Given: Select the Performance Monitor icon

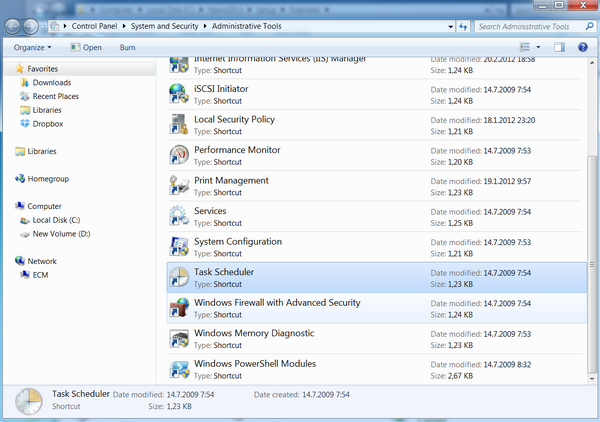Looking at the screenshot, I should [179, 155].
